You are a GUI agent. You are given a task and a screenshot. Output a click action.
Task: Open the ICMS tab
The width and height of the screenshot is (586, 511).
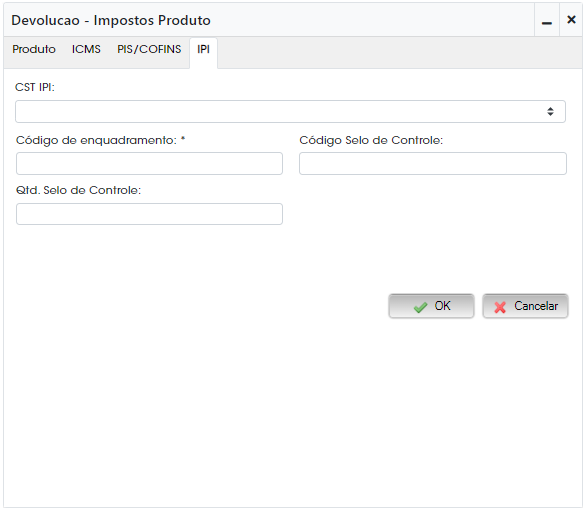click(86, 49)
